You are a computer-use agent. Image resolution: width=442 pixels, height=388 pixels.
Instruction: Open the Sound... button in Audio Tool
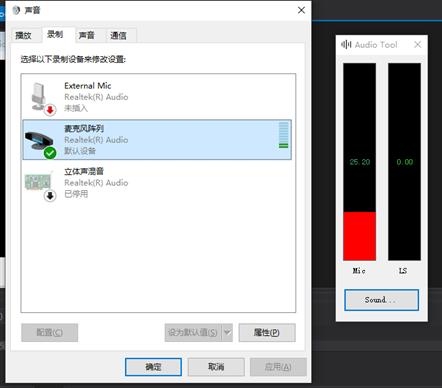tap(381, 300)
